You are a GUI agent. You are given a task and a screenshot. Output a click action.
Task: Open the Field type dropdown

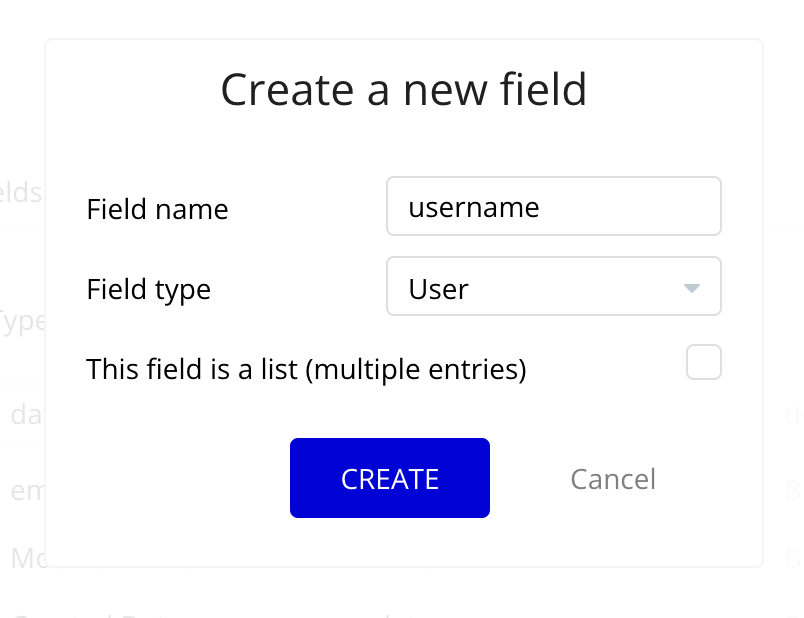click(553, 287)
